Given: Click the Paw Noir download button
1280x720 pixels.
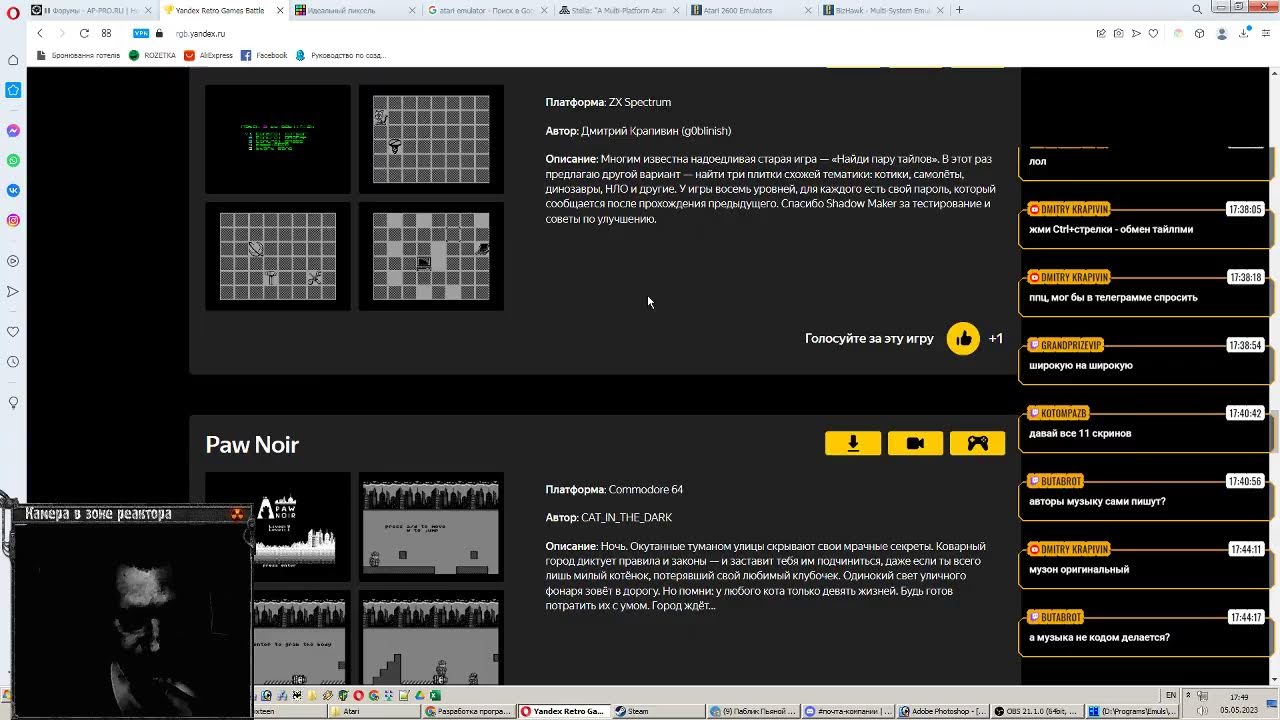Looking at the screenshot, I should point(853,443).
